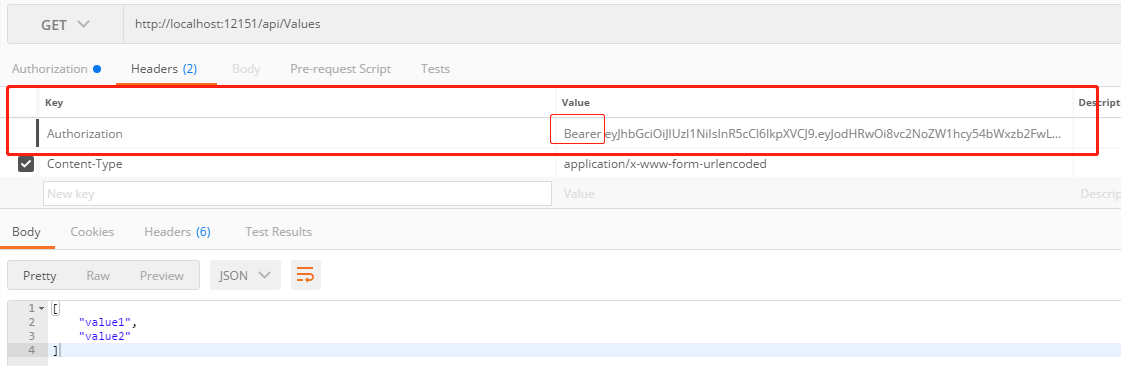Click the Authorization key cell
Viewport: 1121px width, 366px height.
[x=297, y=134]
